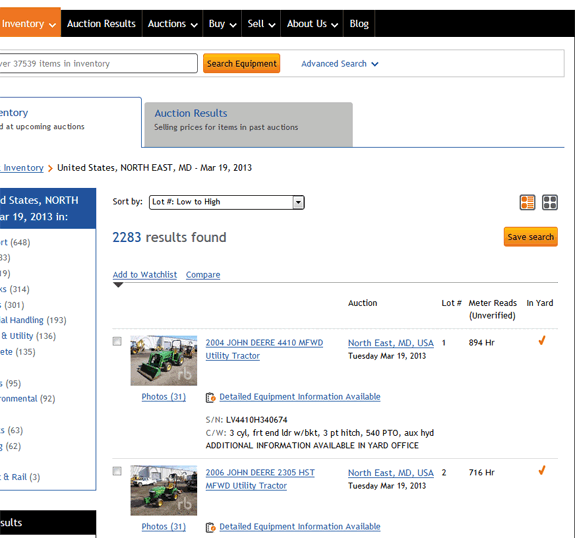Image resolution: width=575 pixels, height=538 pixels.
Task: Filter by category with (135) items
Action: click(18, 352)
